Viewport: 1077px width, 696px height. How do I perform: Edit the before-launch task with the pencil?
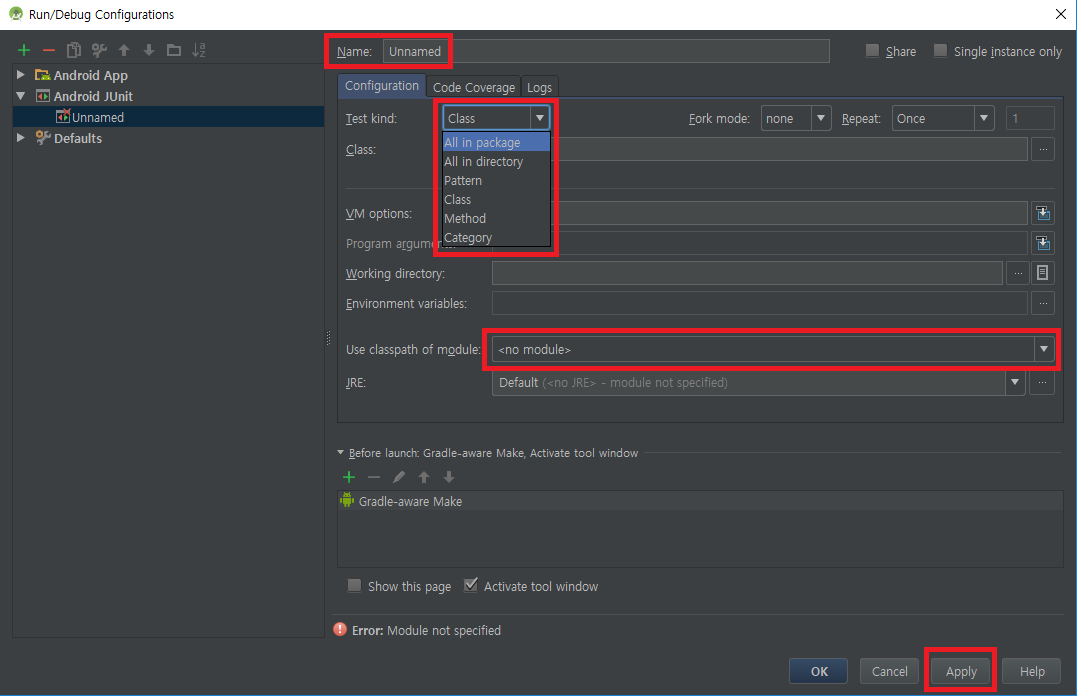pyautogui.click(x=399, y=477)
